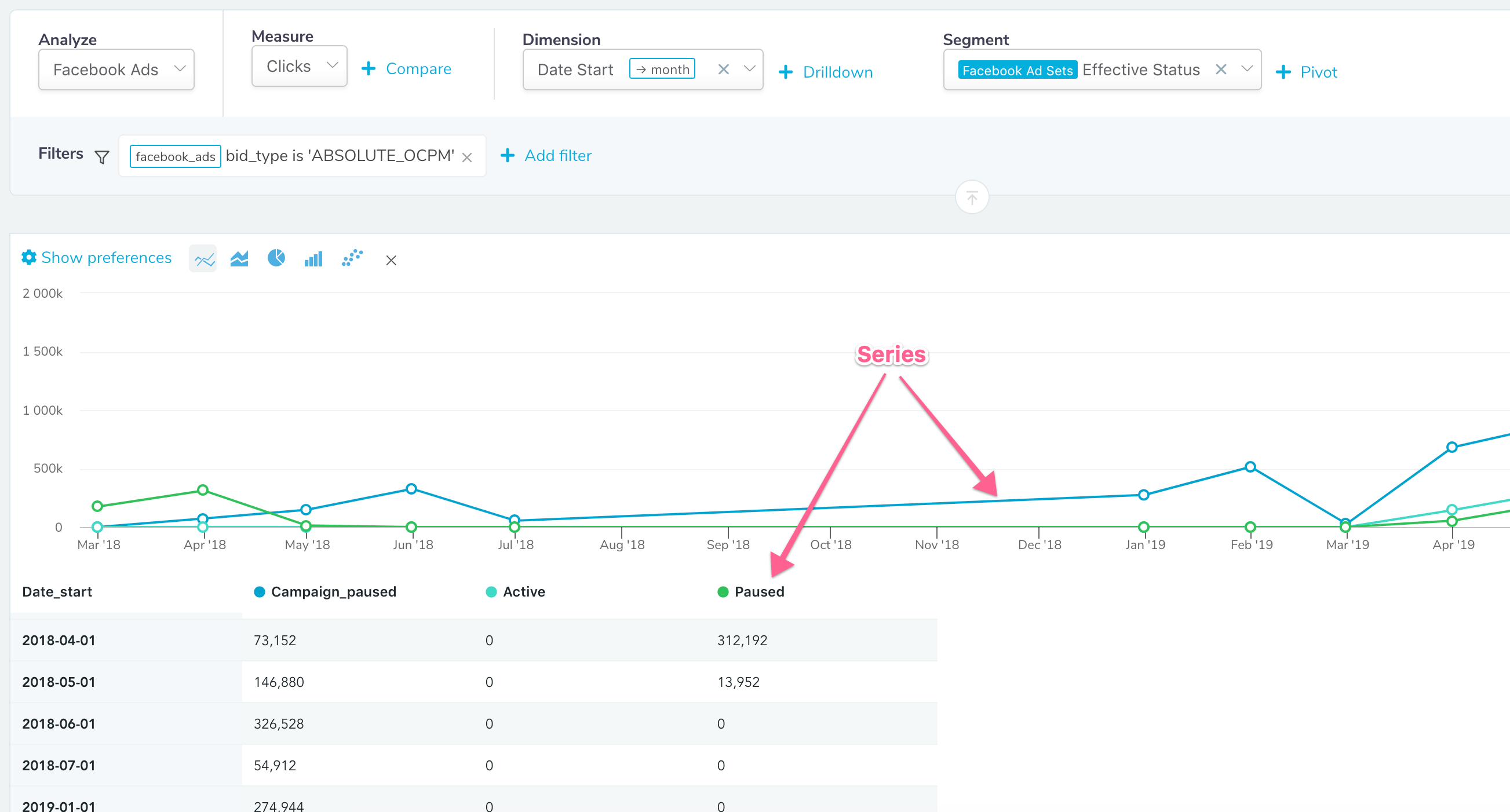
Task: Click the Feb '19 Campaign_paused data point
Action: (x=1250, y=467)
